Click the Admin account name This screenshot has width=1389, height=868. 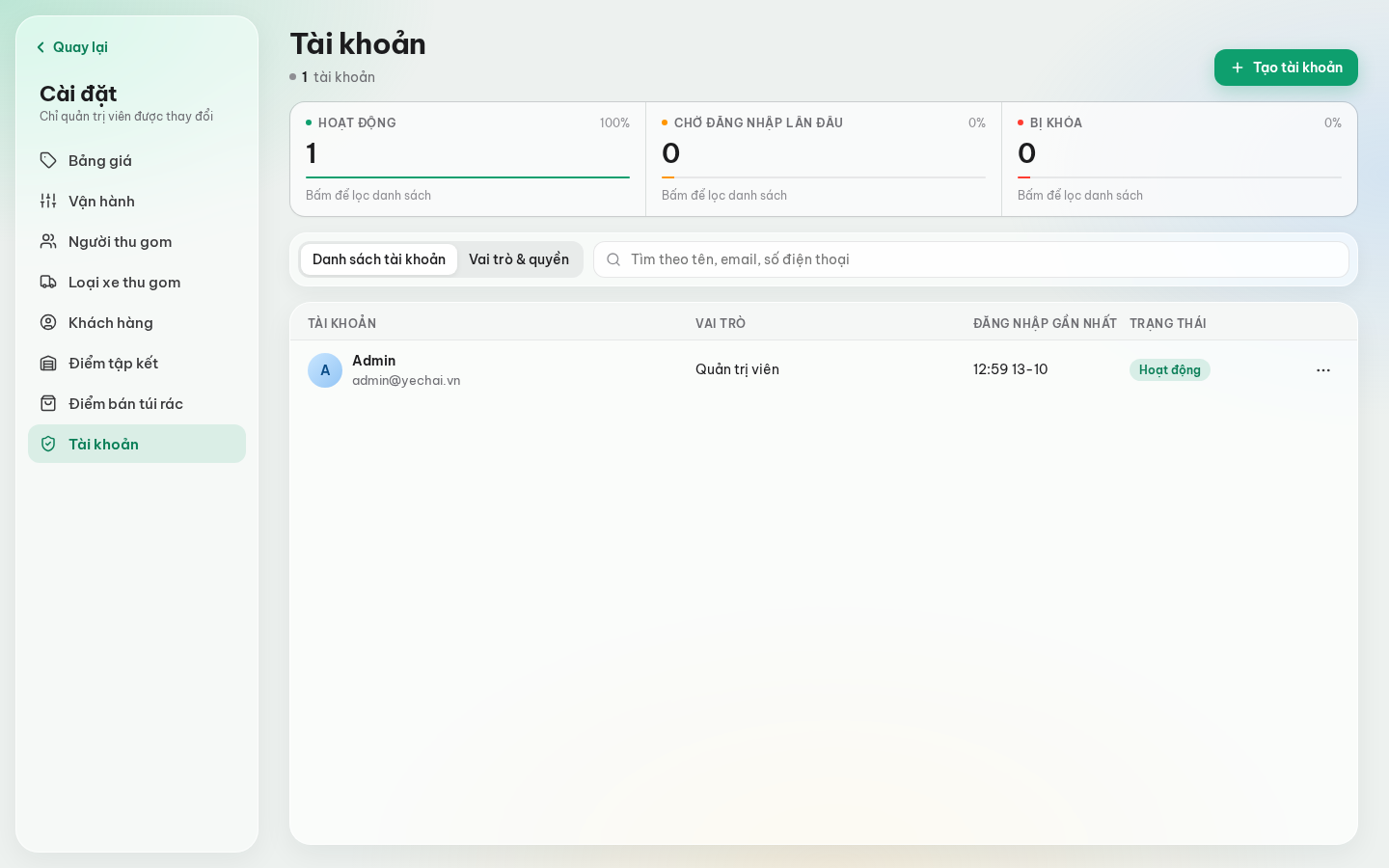point(374,361)
